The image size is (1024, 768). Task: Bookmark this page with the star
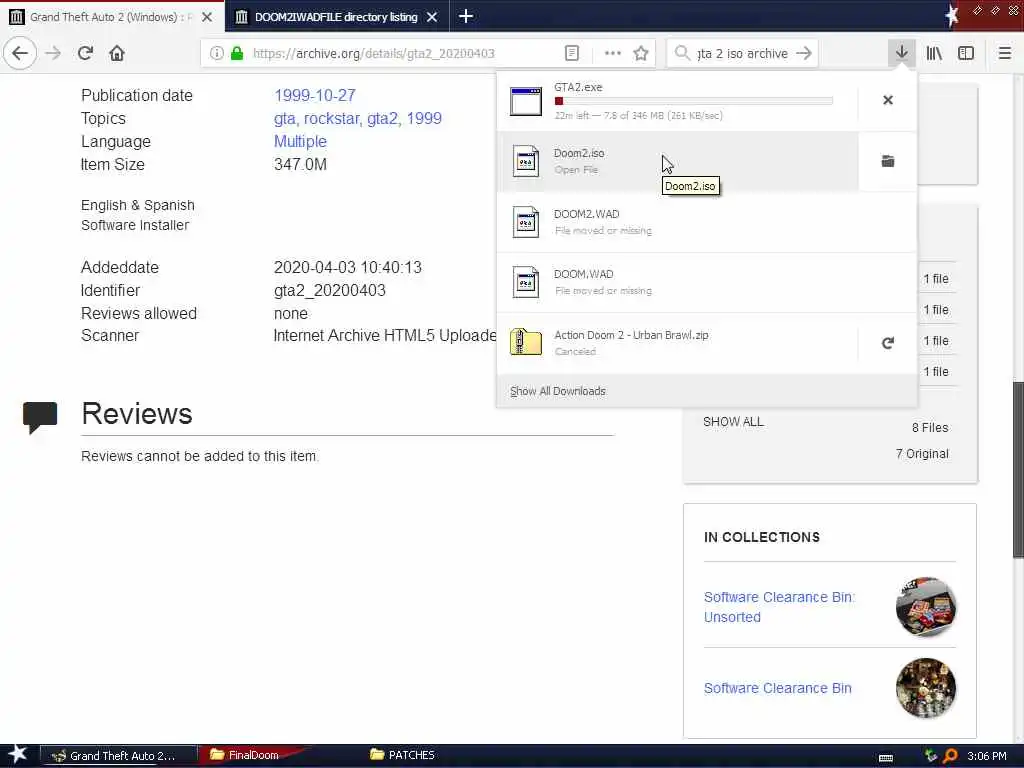point(641,53)
